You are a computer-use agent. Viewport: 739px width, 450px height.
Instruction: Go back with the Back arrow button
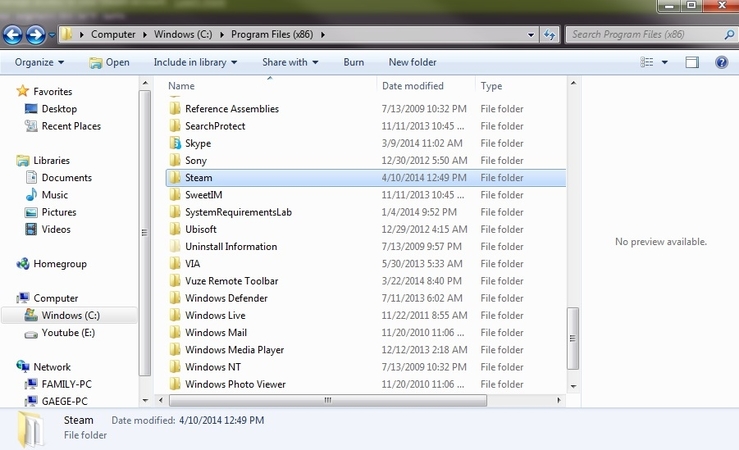click(x=13, y=35)
